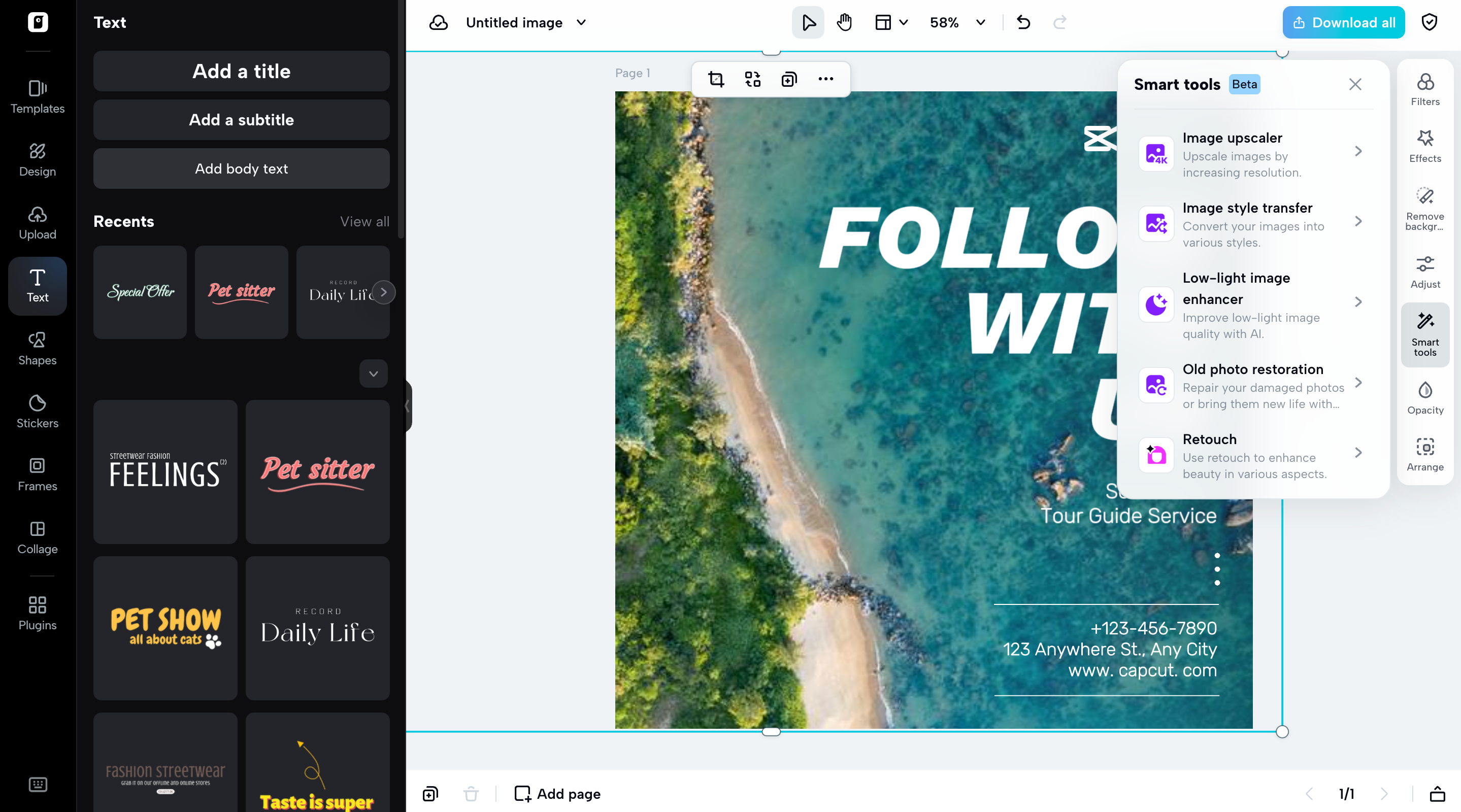Image resolution: width=1461 pixels, height=812 pixels.
Task: Open the Image style transfer tool
Action: point(1253,224)
